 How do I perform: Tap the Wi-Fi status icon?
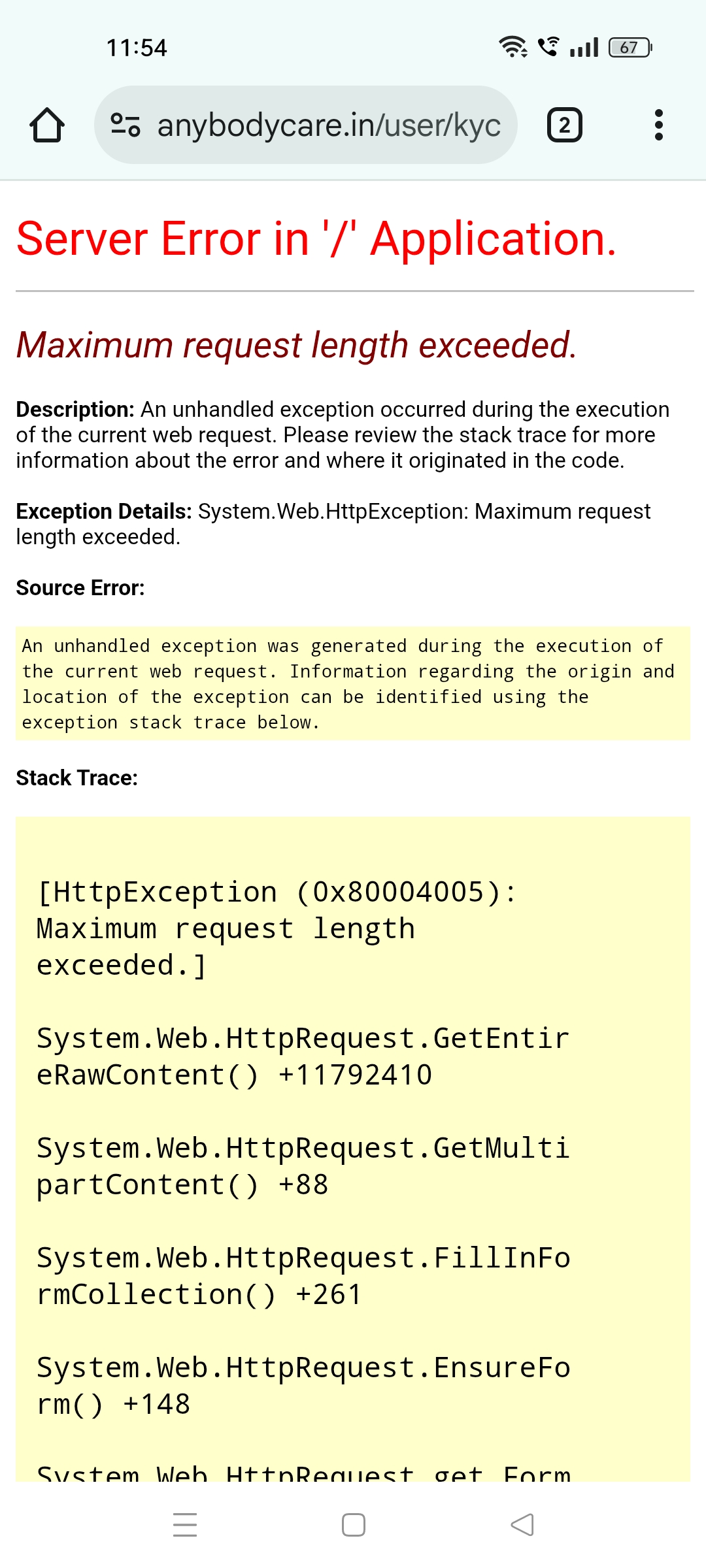tap(513, 47)
